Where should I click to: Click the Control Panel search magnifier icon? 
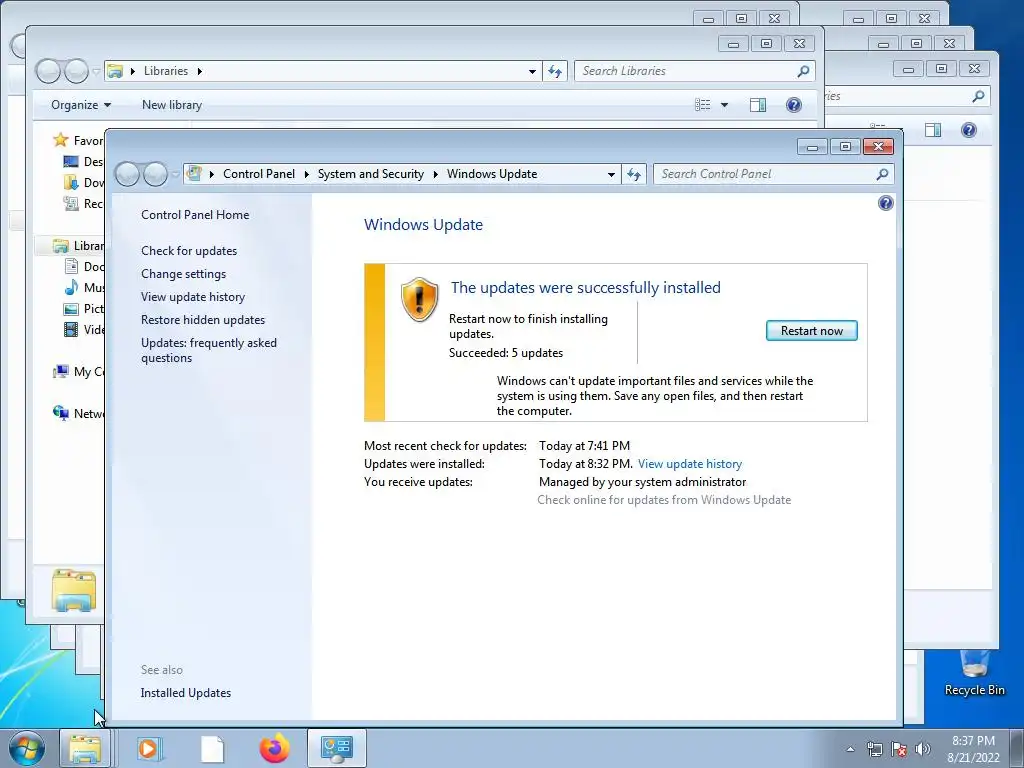pos(882,174)
